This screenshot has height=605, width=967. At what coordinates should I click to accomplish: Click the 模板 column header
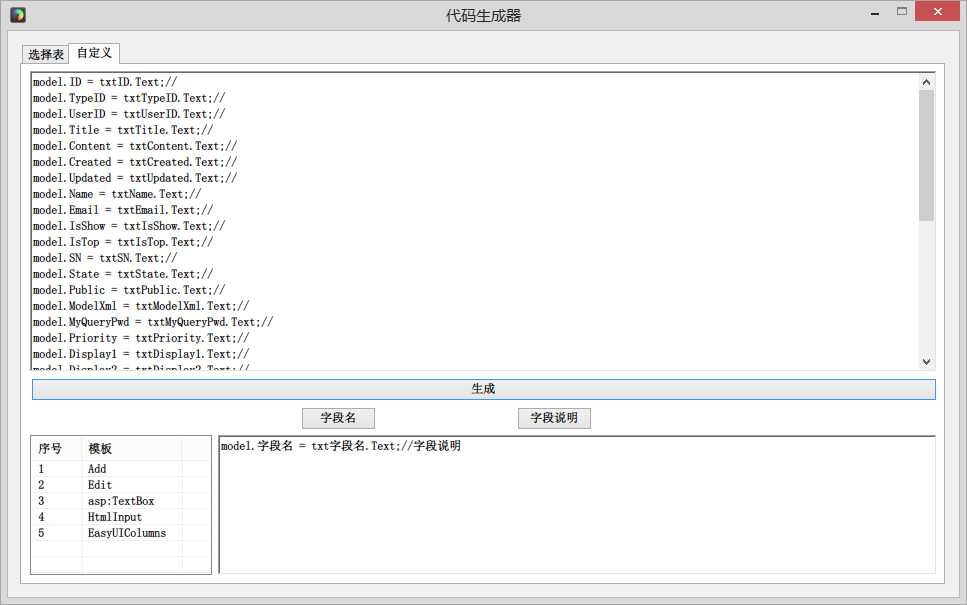131,448
